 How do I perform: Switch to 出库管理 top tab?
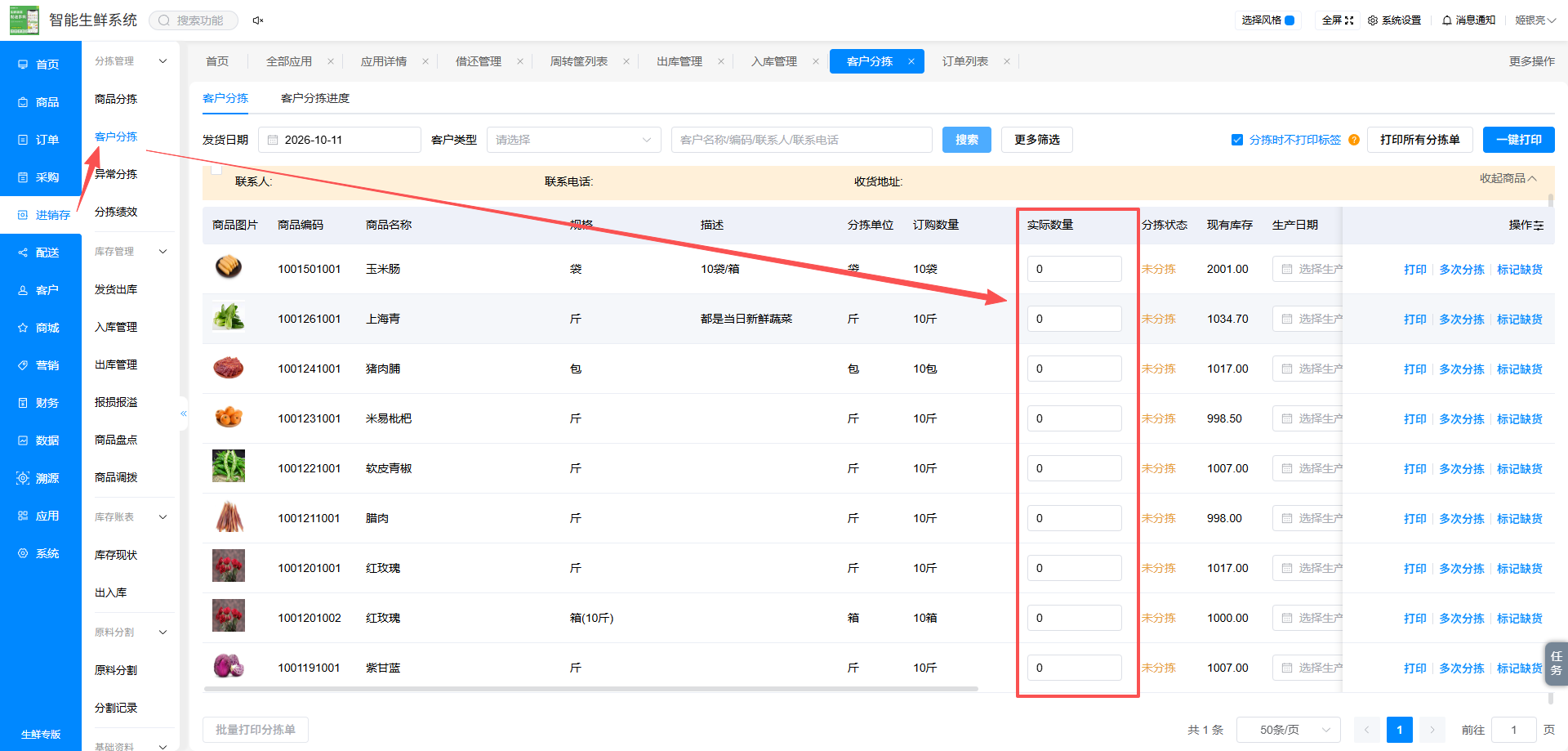[679, 61]
